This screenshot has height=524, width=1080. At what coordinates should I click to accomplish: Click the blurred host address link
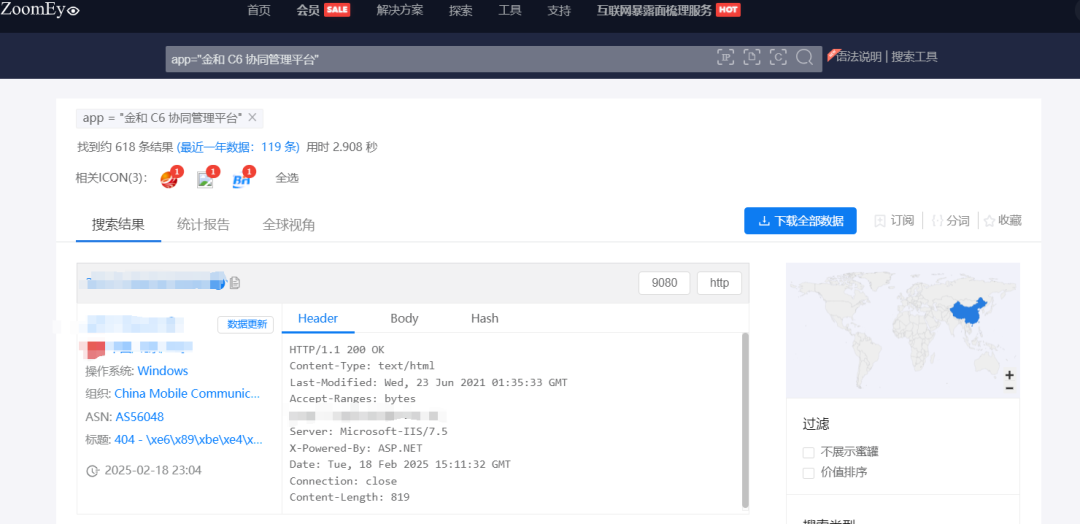pos(156,281)
